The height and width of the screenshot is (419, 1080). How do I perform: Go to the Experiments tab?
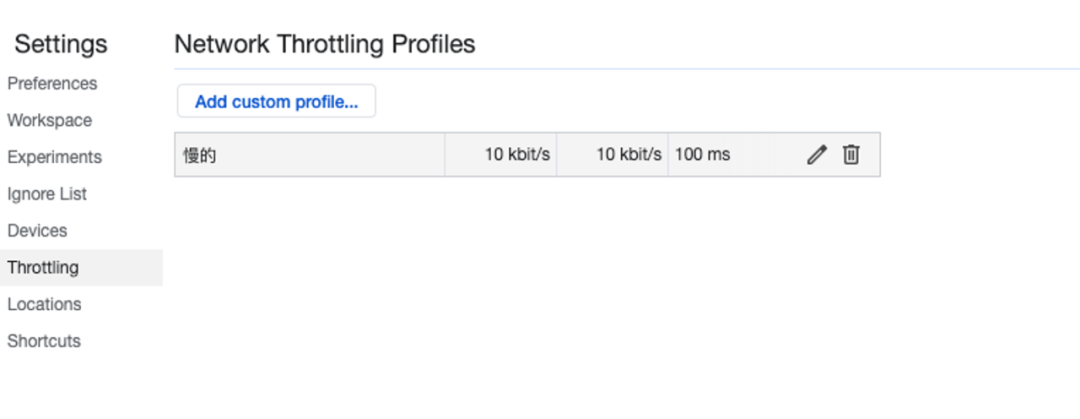(x=54, y=158)
